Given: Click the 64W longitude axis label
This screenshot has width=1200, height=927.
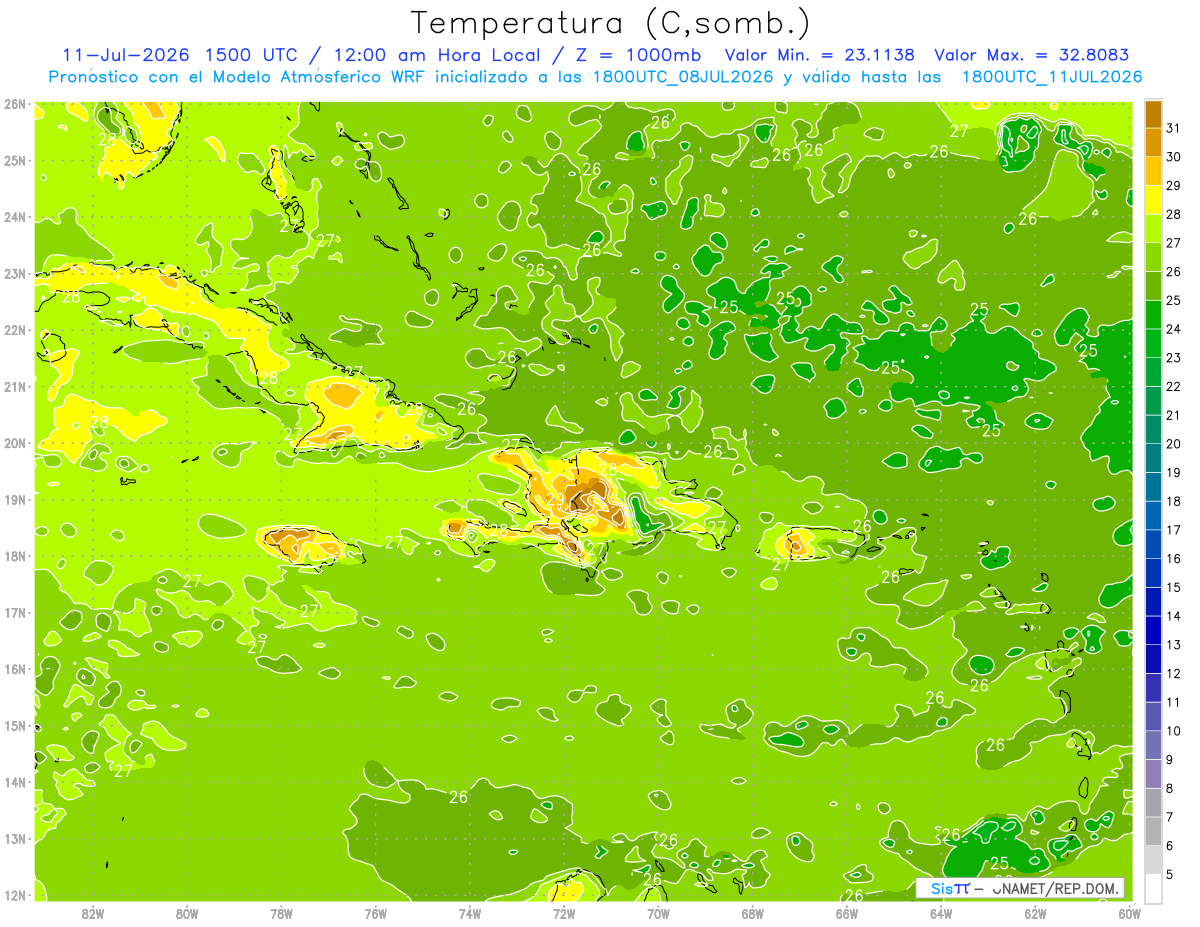Looking at the screenshot, I should point(941,912).
